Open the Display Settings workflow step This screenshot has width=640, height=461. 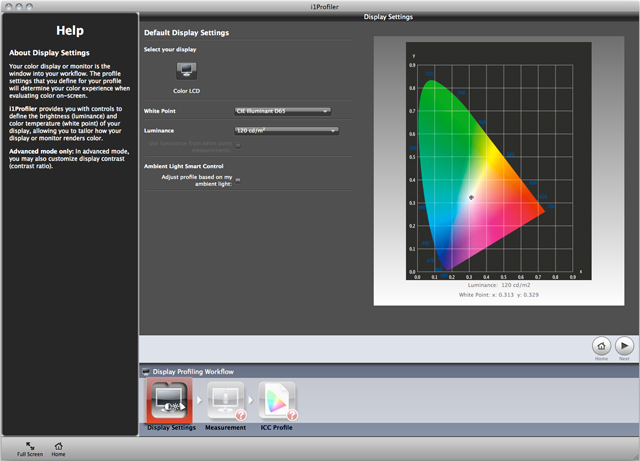coord(169,400)
